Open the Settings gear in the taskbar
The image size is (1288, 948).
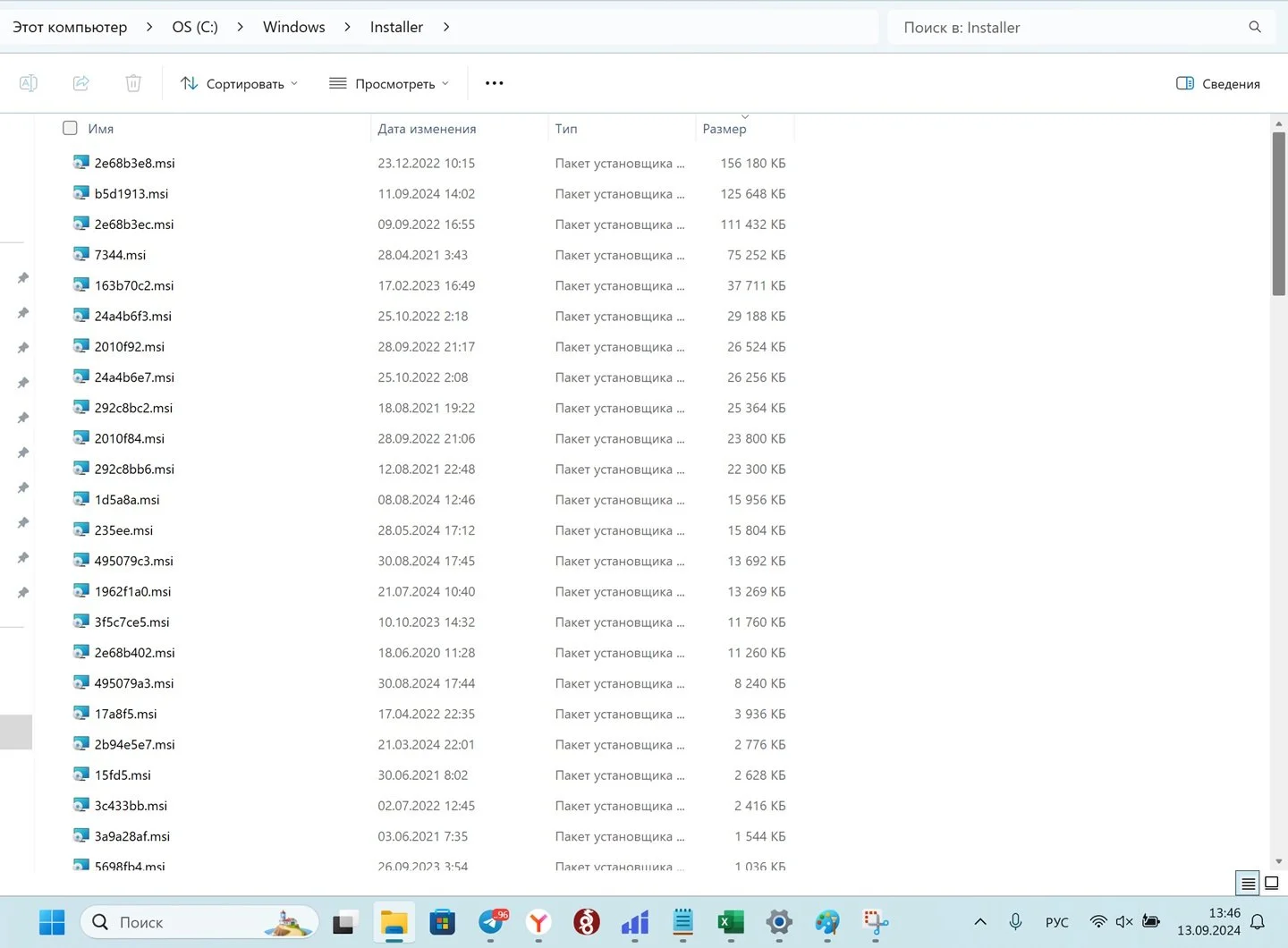[779, 922]
